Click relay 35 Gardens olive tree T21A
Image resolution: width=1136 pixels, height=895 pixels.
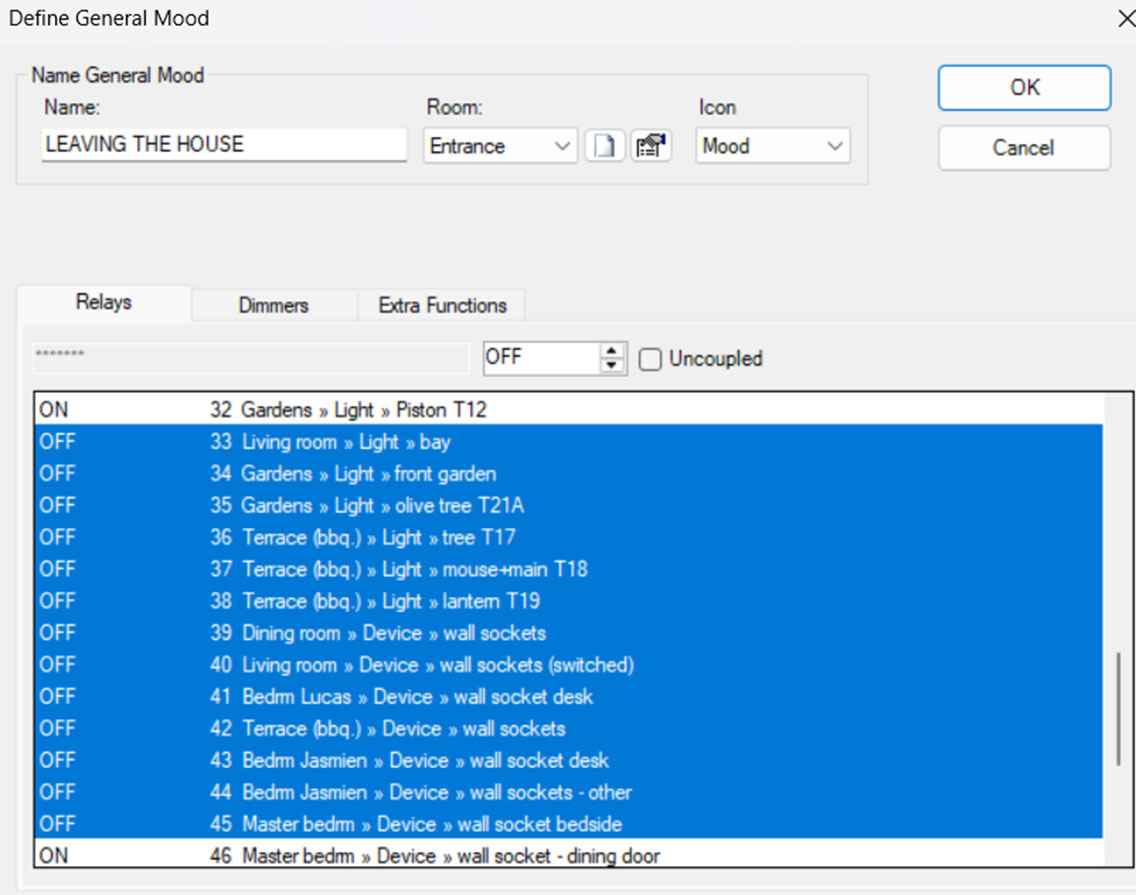point(382,505)
